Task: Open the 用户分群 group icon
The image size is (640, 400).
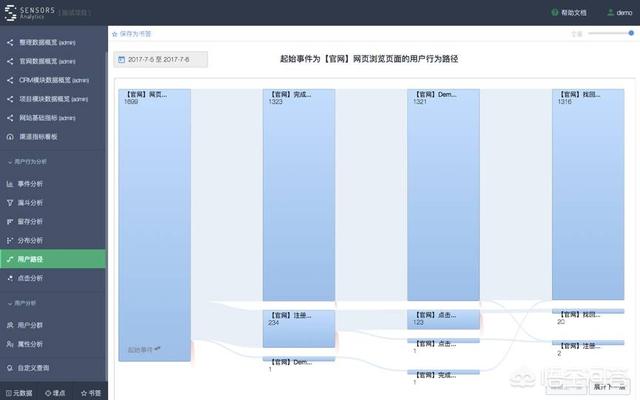Action: (10, 325)
